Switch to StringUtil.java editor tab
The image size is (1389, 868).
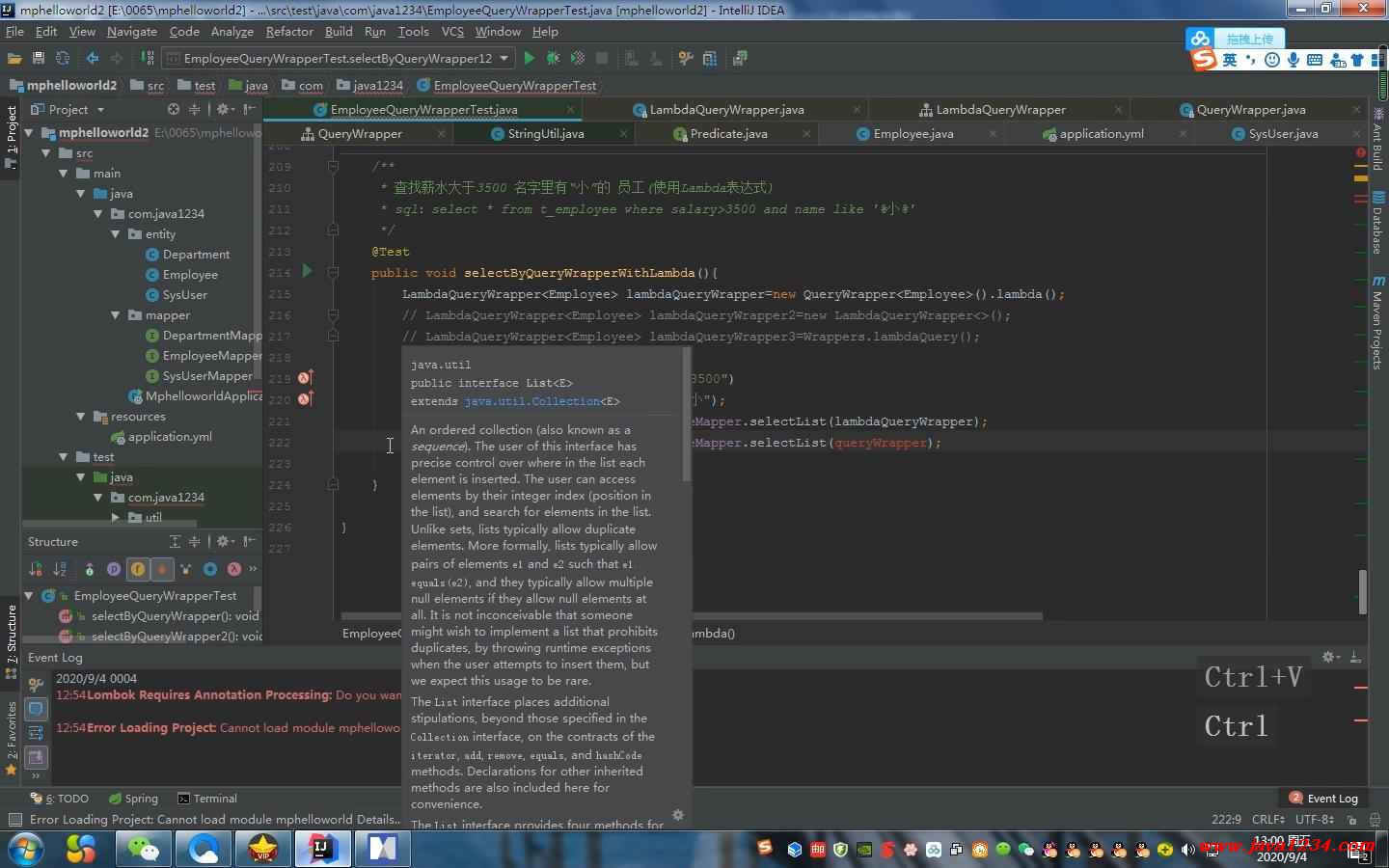(x=545, y=133)
